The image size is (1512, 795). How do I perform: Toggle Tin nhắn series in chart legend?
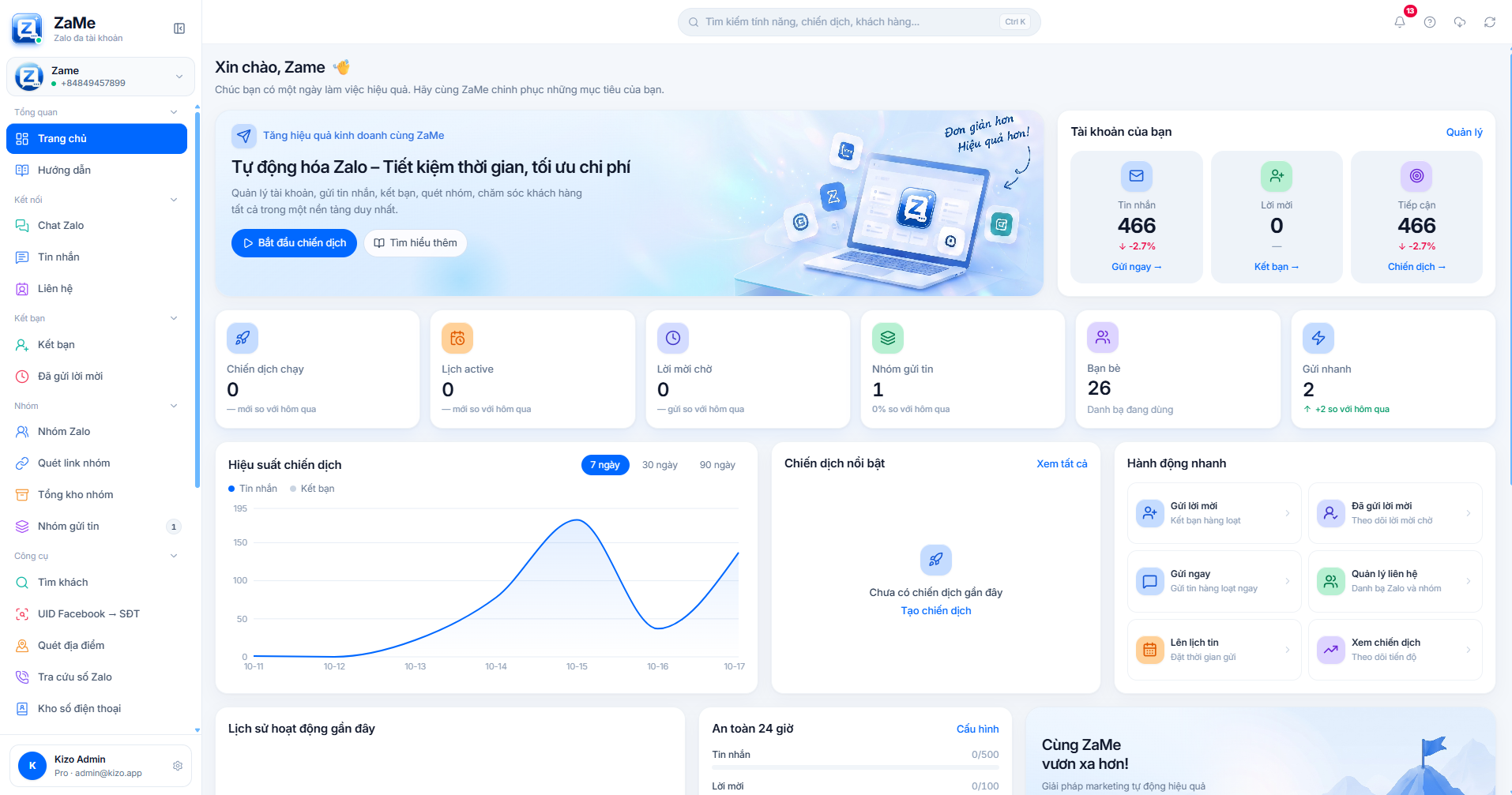(253, 489)
